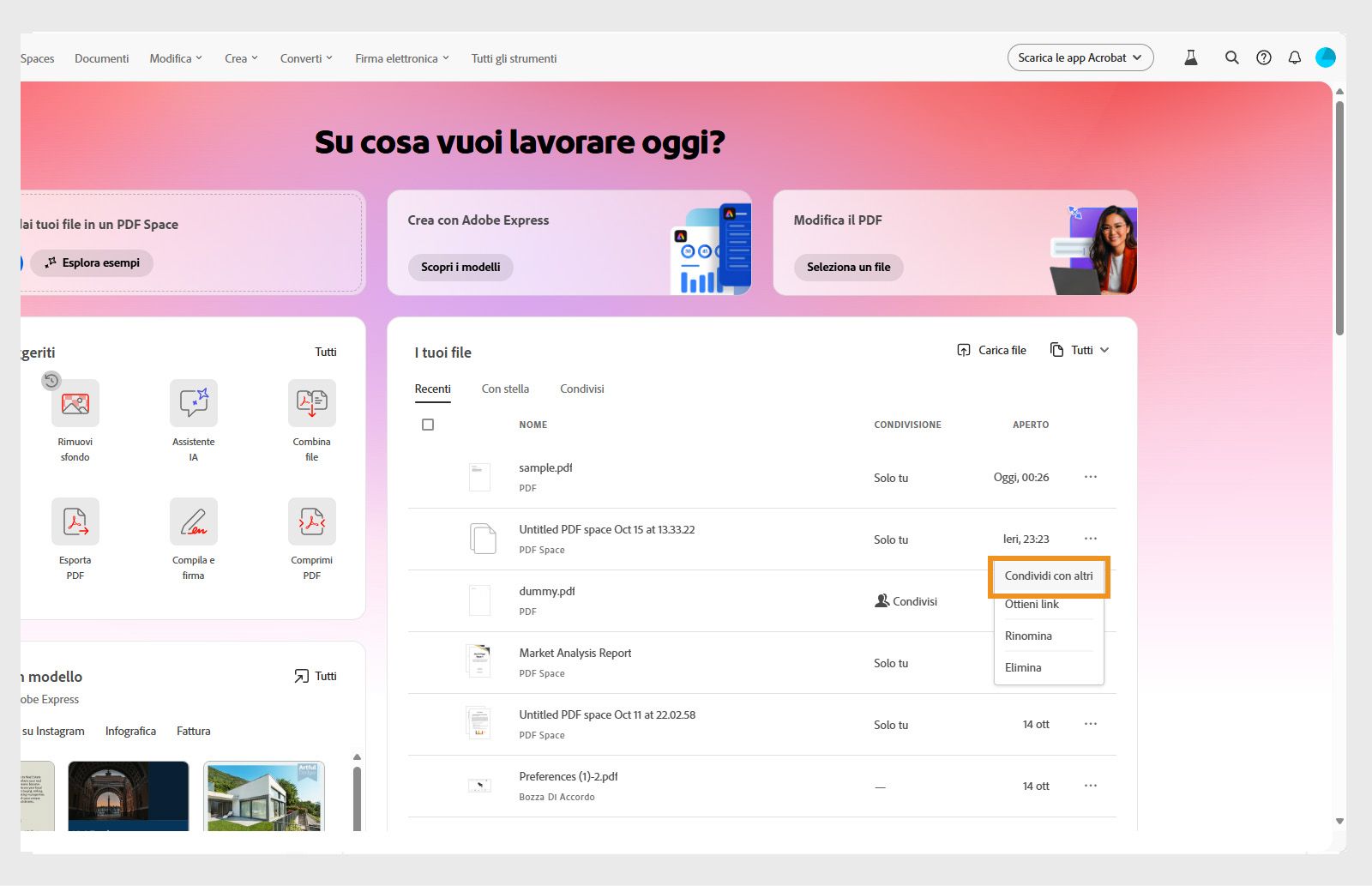Click the Esplora esempi button
This screenshot has width=1372, height=886.
click(92, 263)
